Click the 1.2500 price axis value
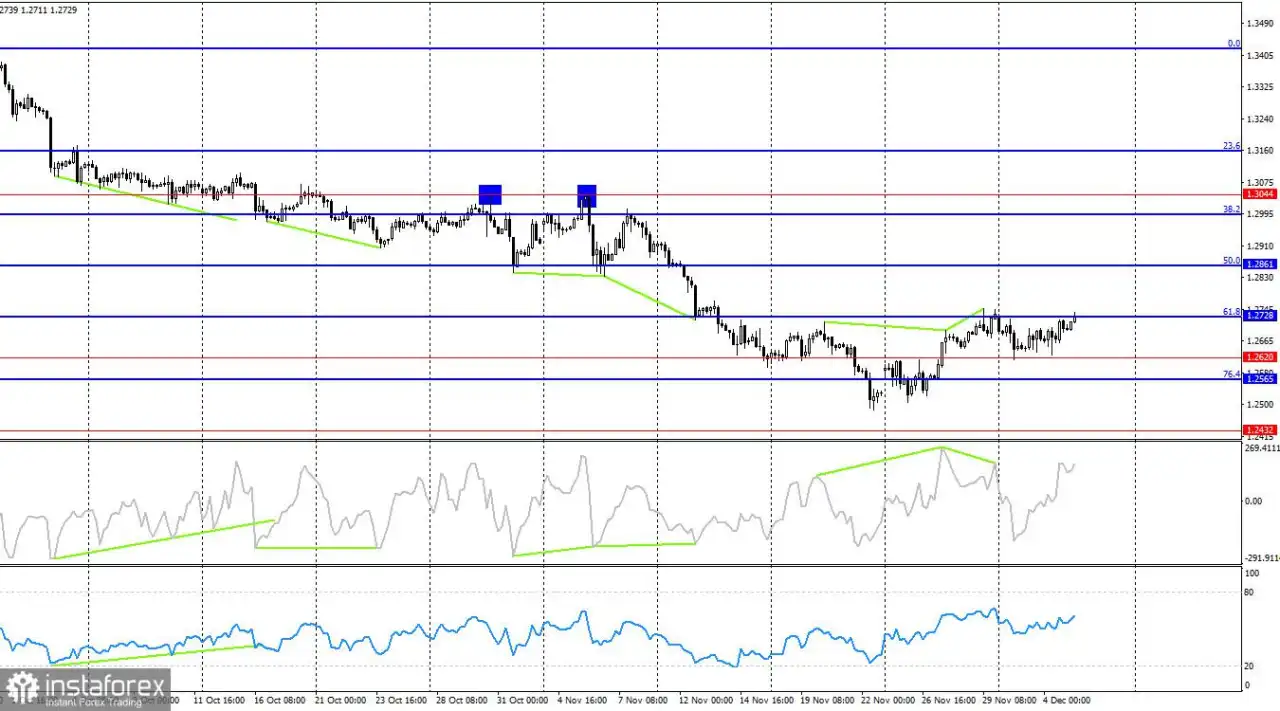1280x711 pixels. [x=1258, y=404]
